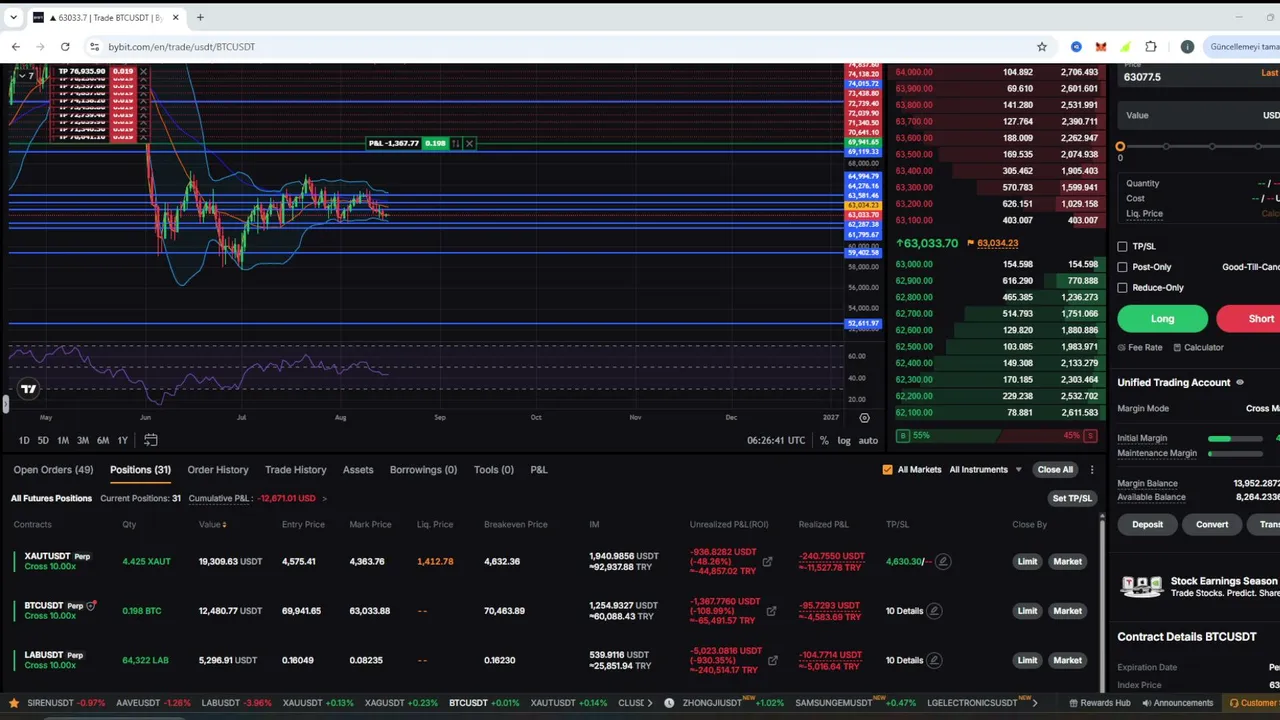Cancel the TP 76,935.90 order line

143,72
